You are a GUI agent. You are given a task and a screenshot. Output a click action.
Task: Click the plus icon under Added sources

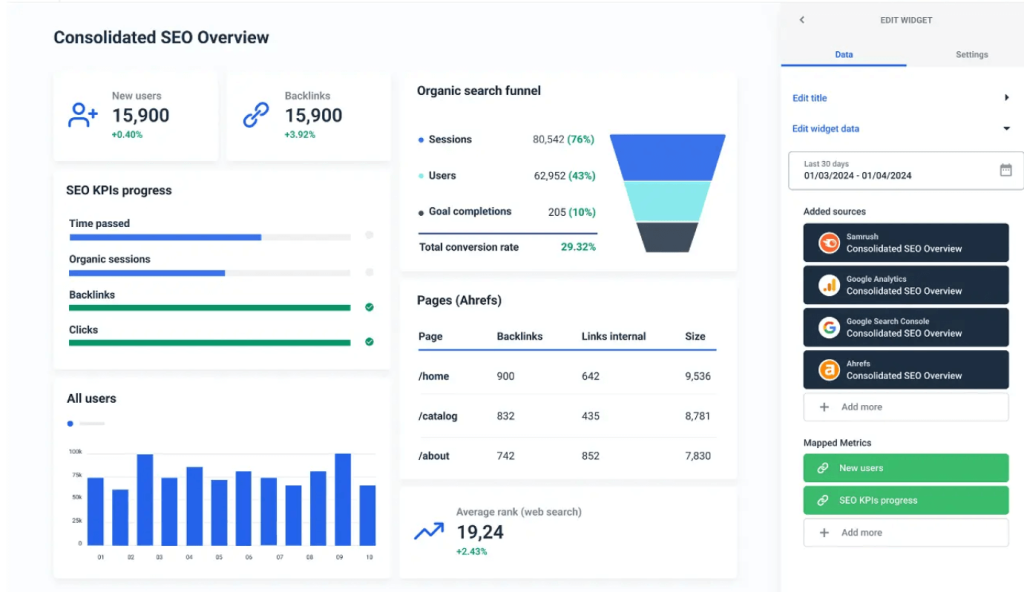pyautogui.click(x=824, y=407)
